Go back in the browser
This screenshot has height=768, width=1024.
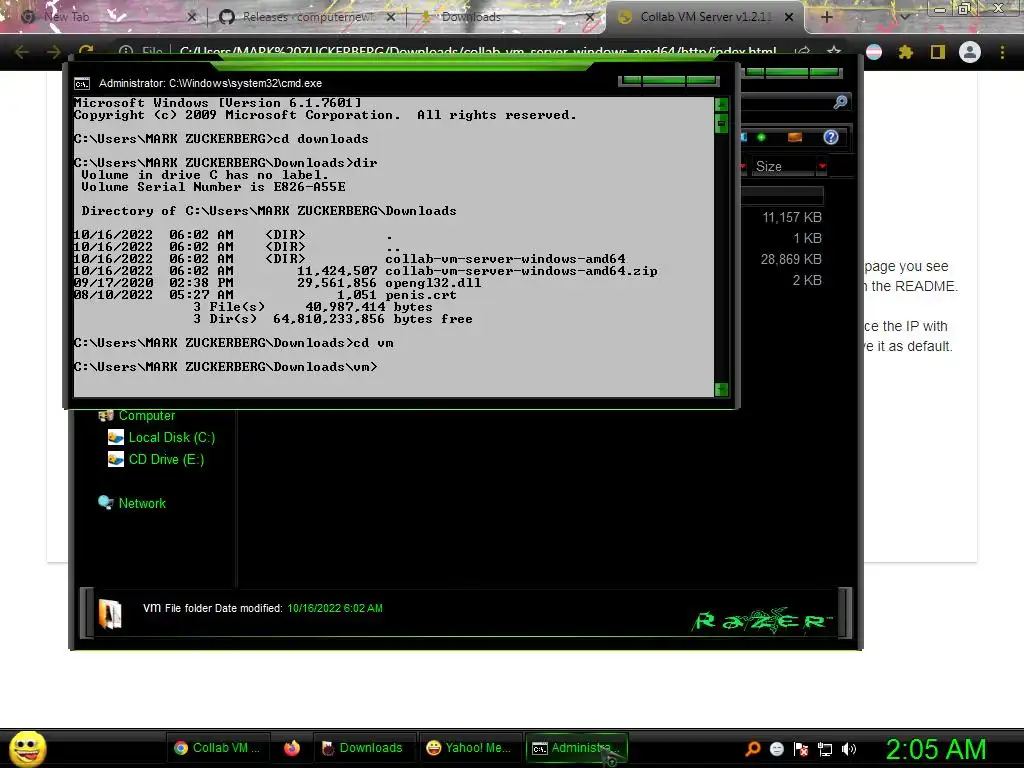click(x=22, y=52)
